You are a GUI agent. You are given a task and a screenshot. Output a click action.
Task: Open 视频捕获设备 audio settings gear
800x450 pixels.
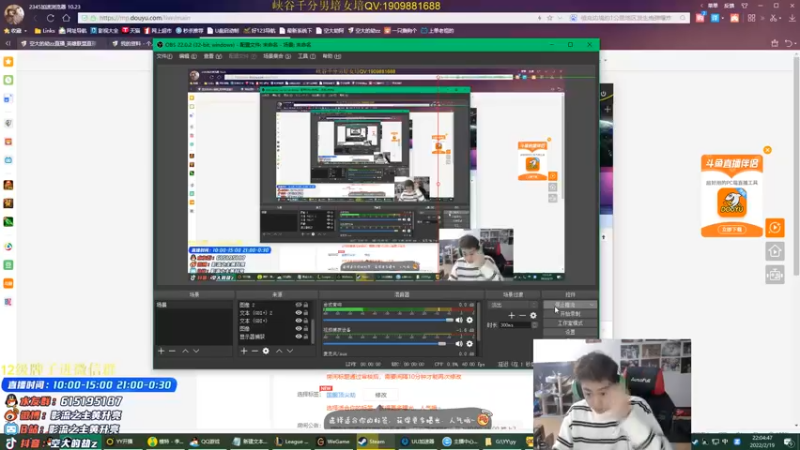point(469,344)
